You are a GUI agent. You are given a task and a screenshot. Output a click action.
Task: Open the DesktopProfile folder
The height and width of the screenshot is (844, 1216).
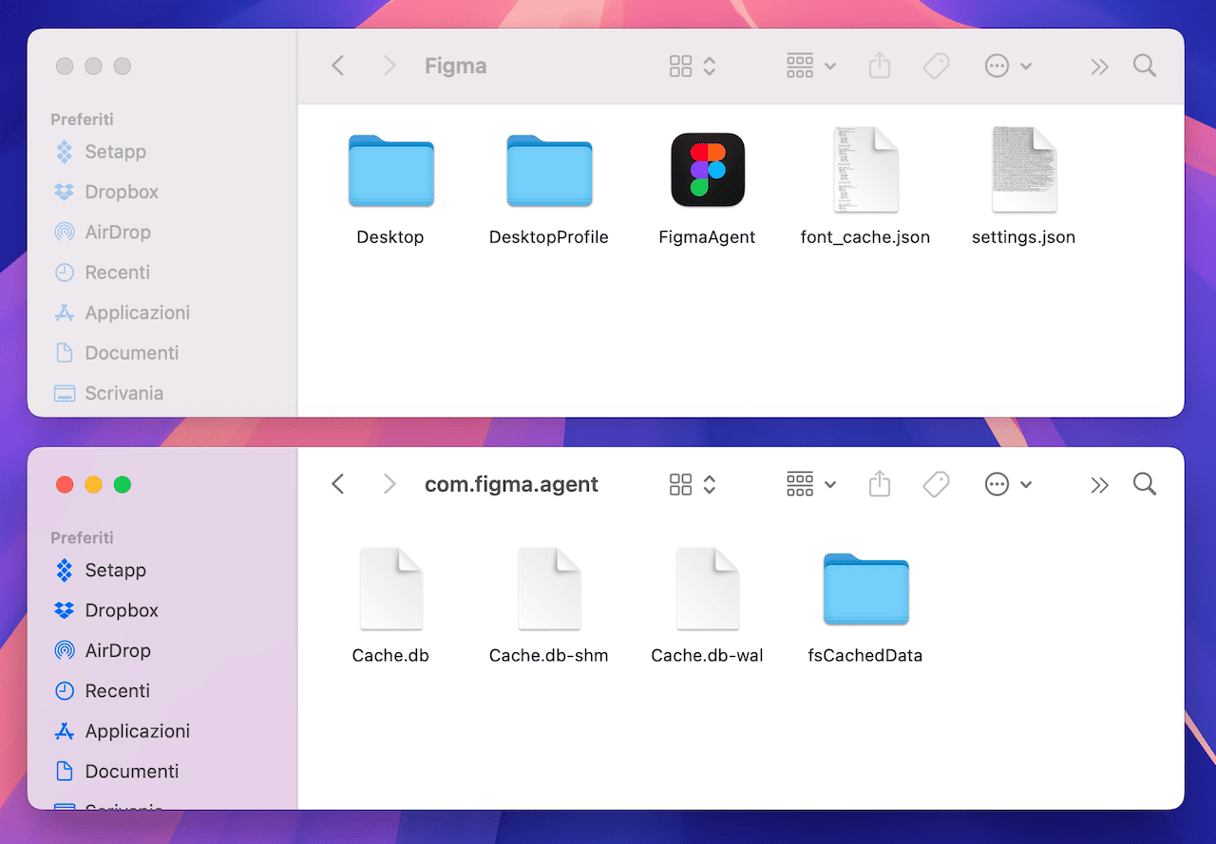(549, 171)
